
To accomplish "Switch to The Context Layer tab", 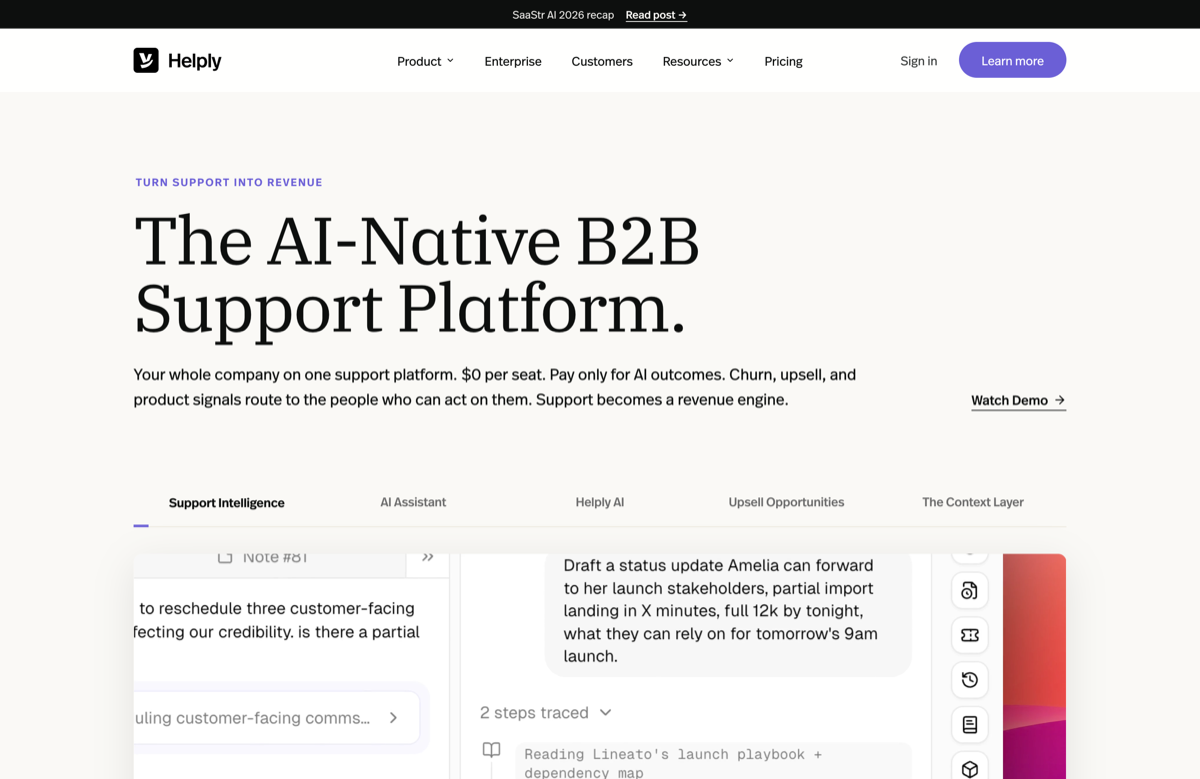I will click(973, 502).
